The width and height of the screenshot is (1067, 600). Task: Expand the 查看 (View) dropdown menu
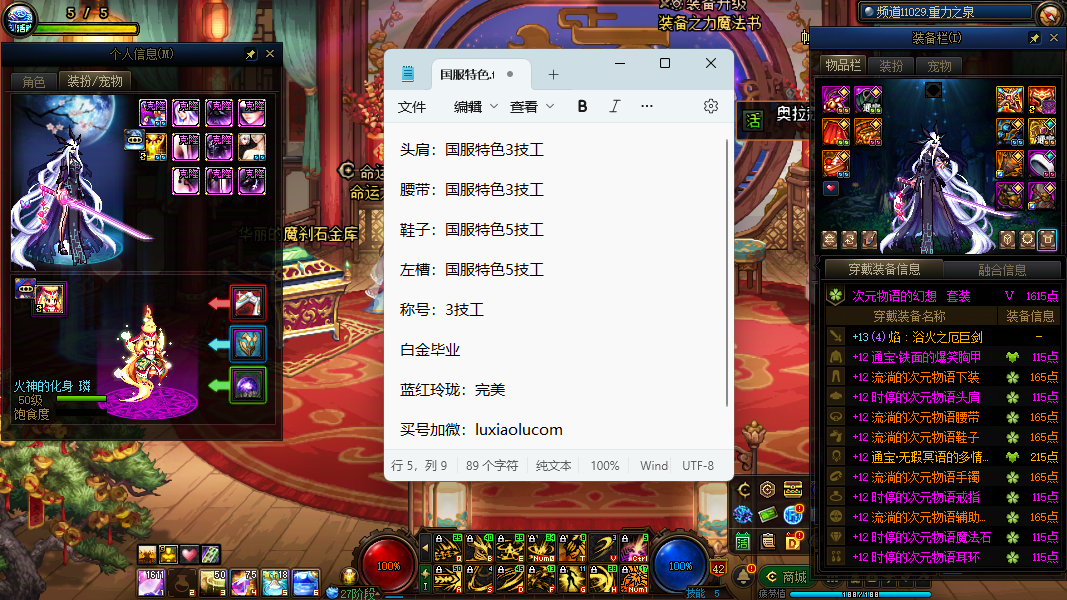pos(532,107)
